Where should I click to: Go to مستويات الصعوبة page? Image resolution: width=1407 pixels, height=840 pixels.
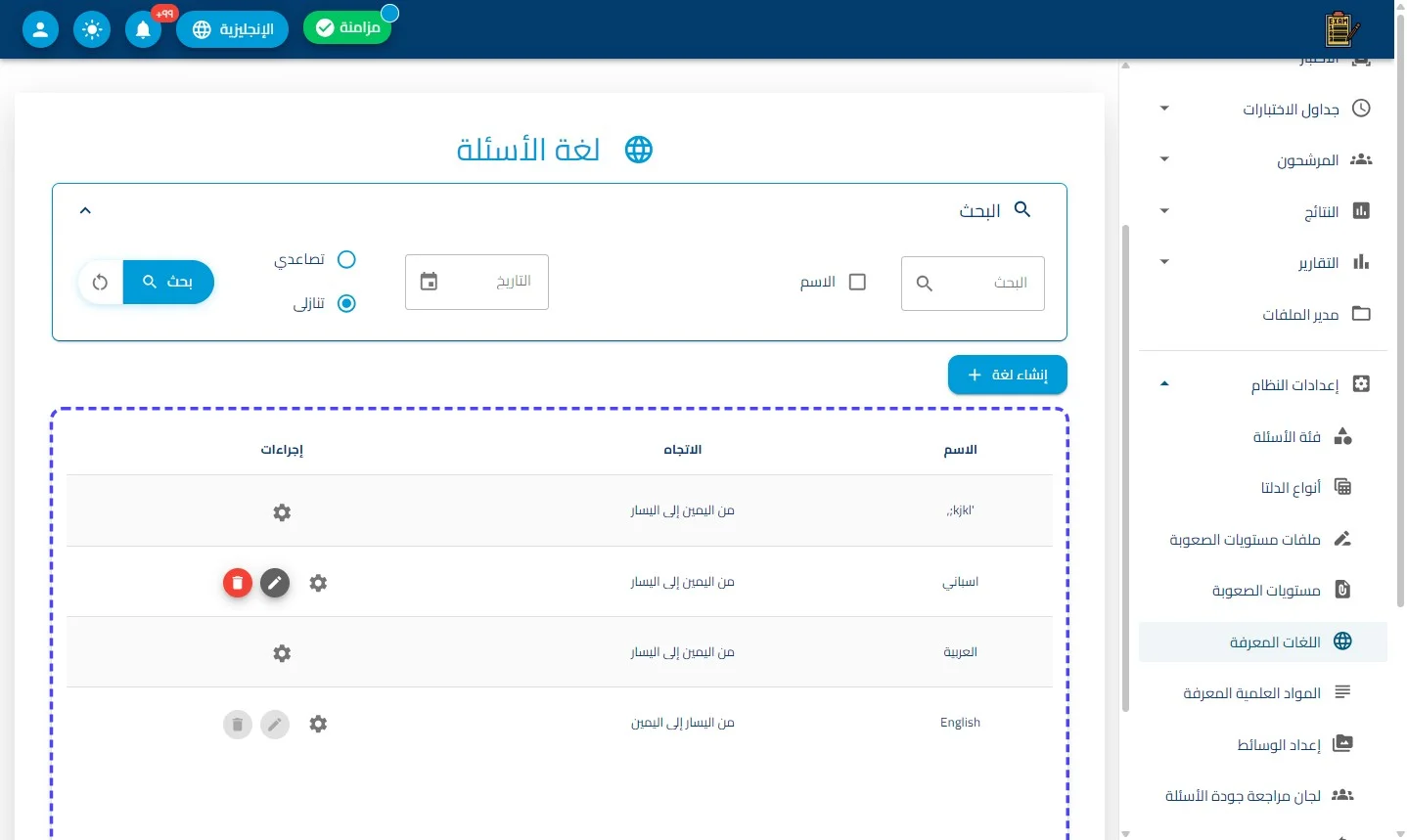[x=1262, y=590]
